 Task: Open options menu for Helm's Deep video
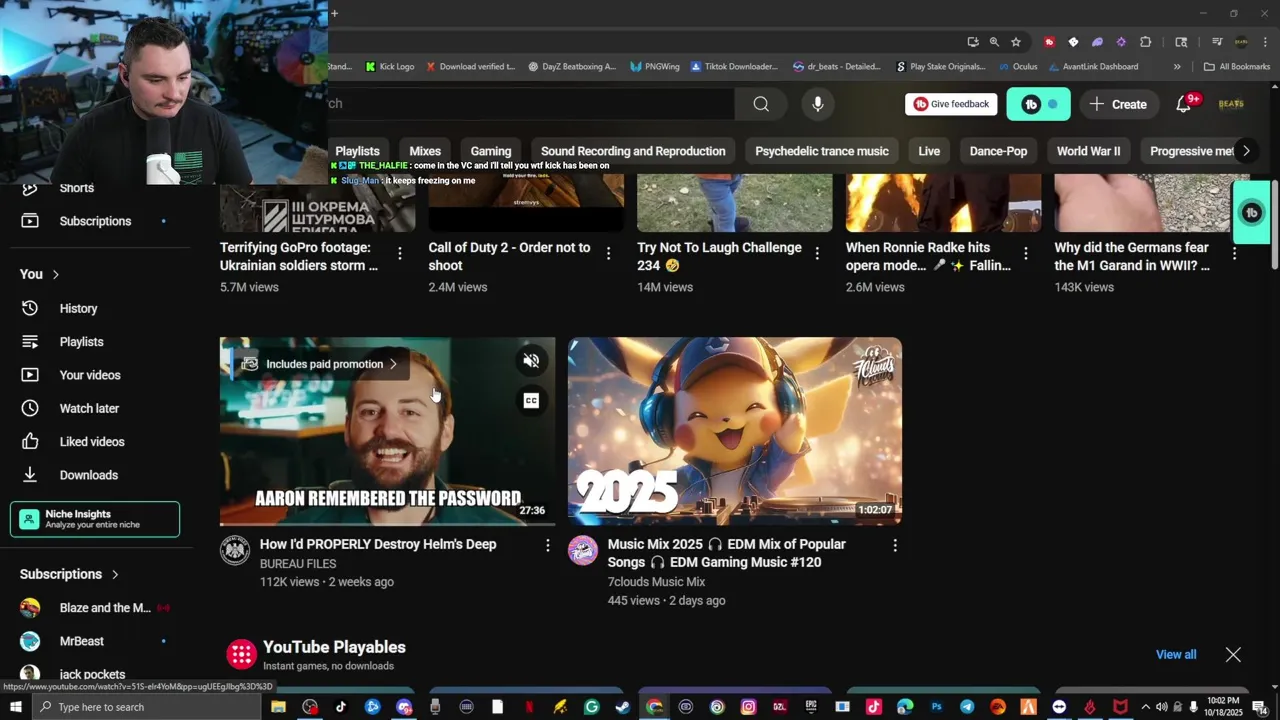547,545
